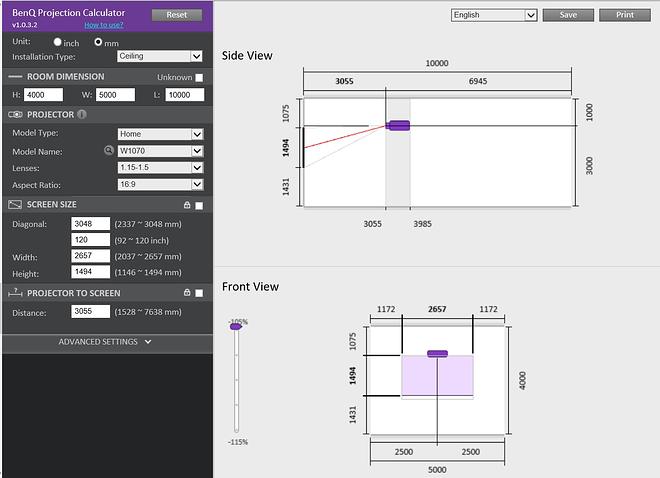The width and height of the screenshot is (660, 478).
Task: Click the (1528 ~ 7638 mm) distance range
Action: point(148,312)
